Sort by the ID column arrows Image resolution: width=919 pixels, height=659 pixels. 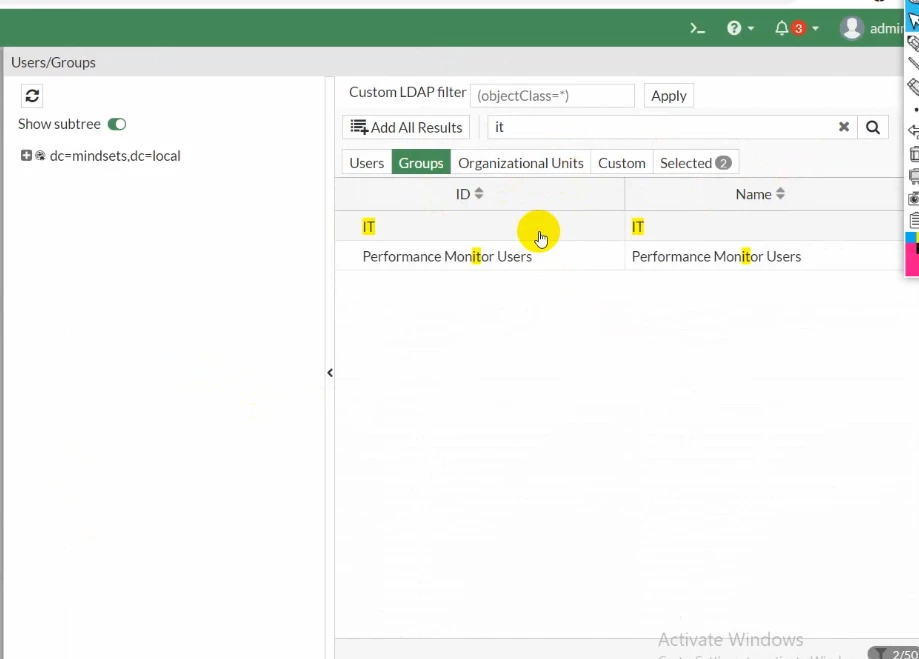point(479,193)
